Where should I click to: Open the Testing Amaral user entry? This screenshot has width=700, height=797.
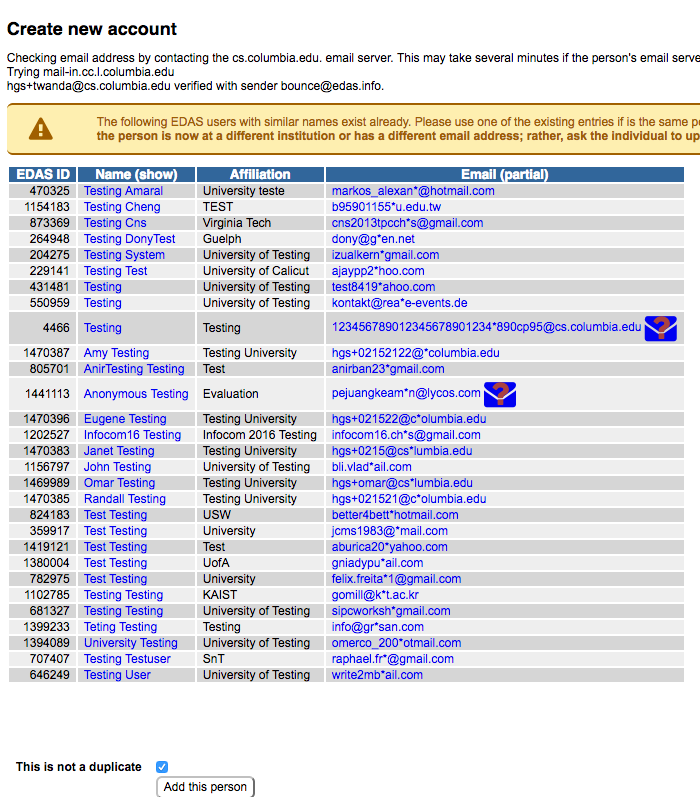pos(123,191)
